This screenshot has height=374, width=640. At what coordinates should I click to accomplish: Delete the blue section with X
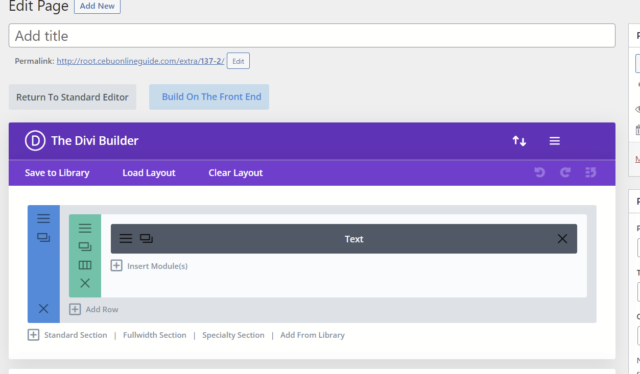click(44, 309)
